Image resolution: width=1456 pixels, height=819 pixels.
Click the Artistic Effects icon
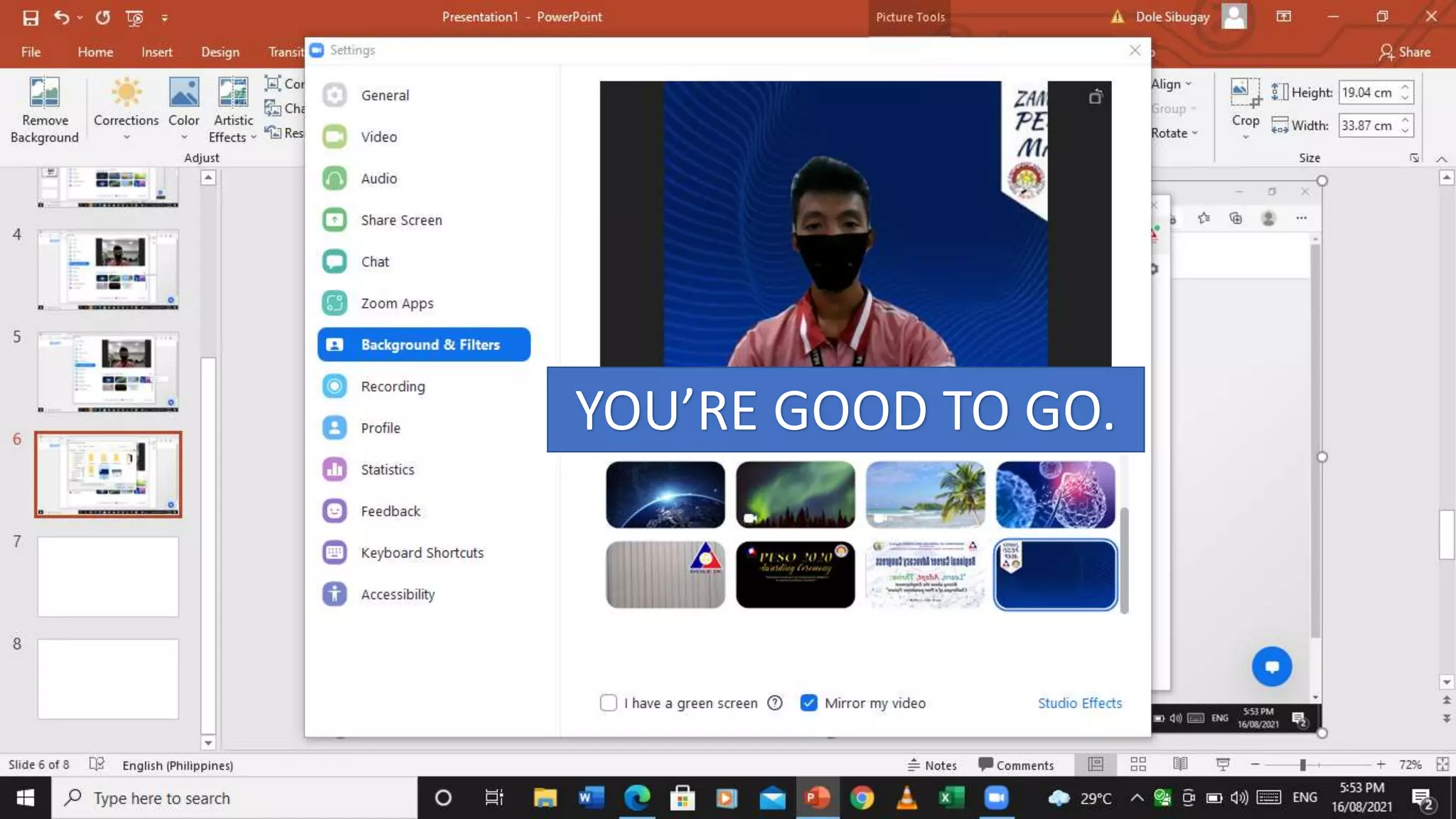233,93
